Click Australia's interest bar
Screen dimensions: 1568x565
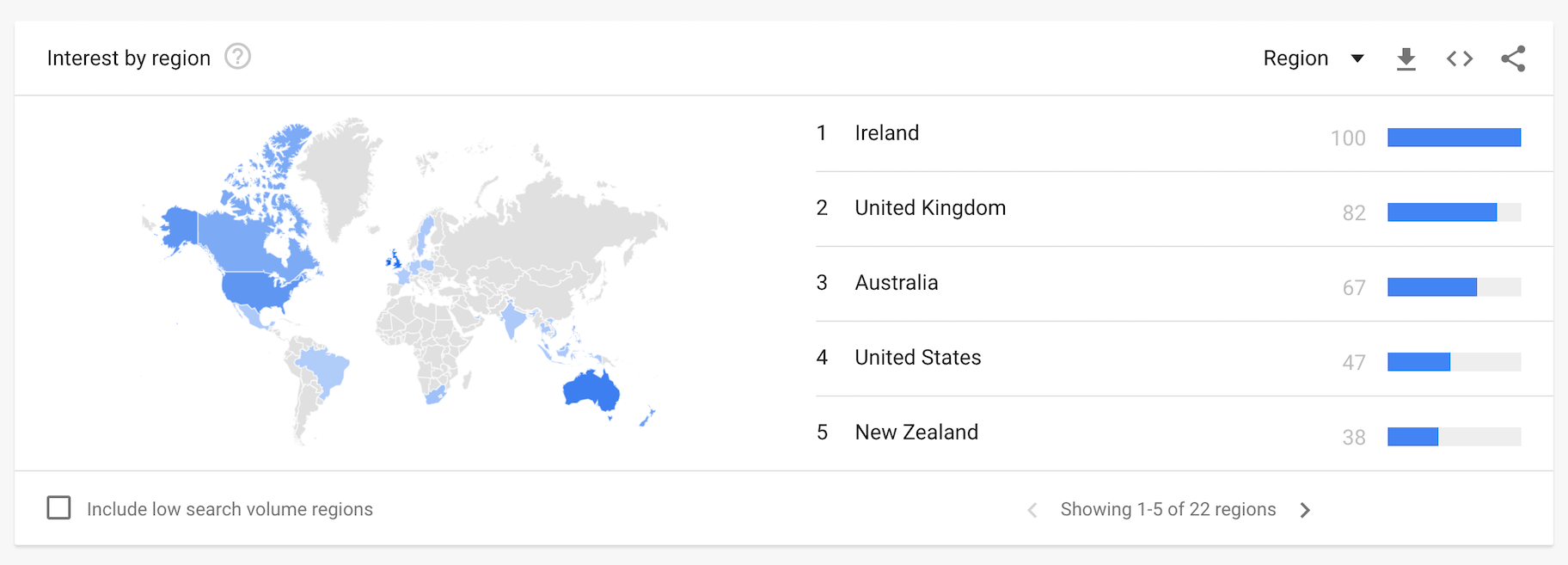point(1432,287)
